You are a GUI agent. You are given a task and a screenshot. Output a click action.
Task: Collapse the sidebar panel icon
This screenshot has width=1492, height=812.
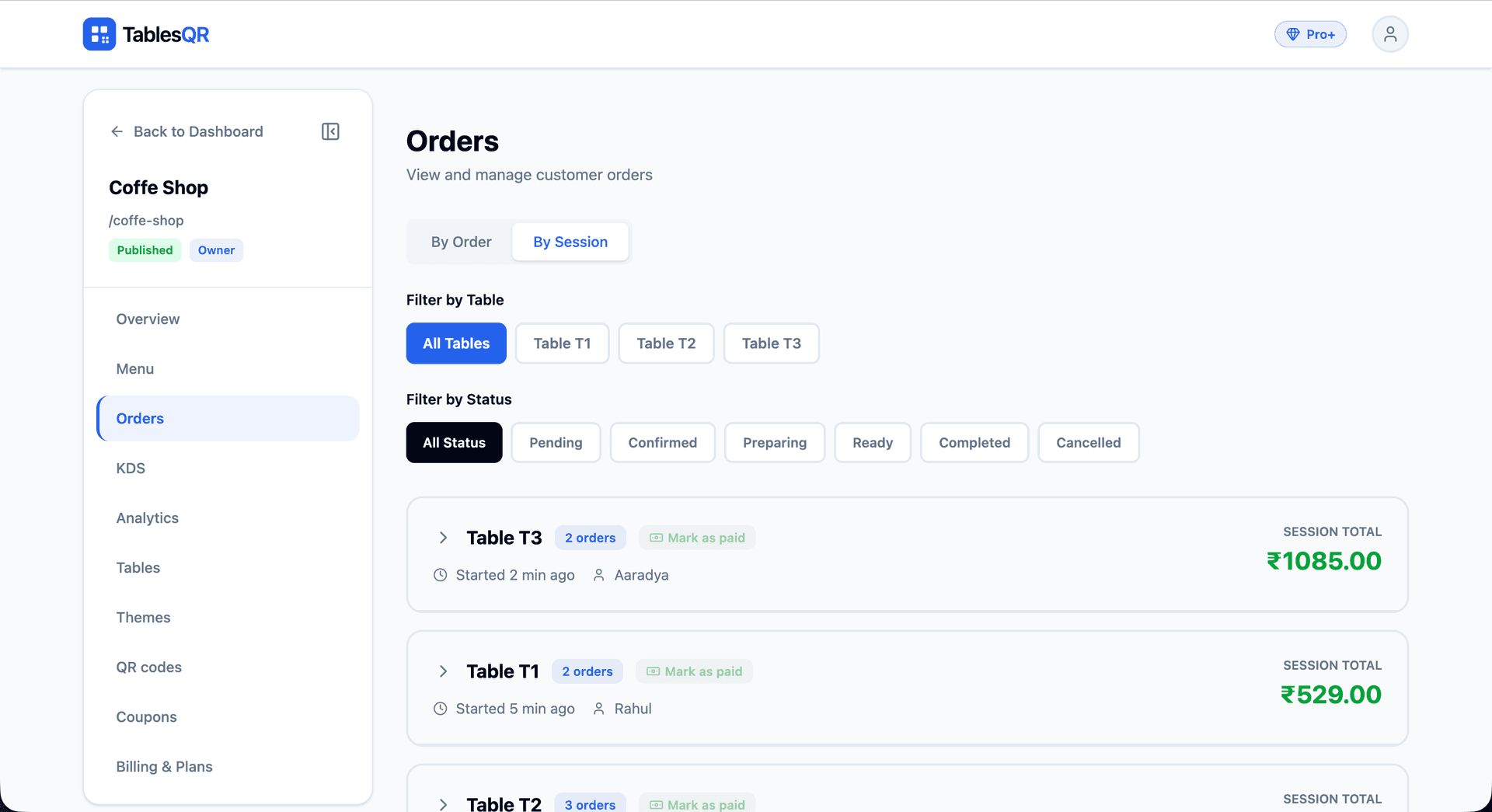tap(330, 131)
